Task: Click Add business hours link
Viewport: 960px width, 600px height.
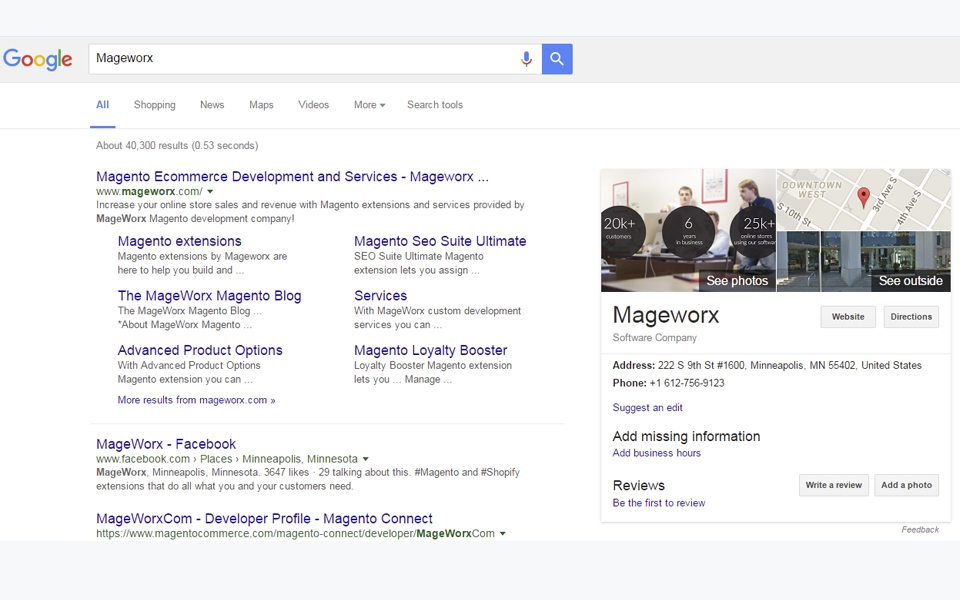Action: pyautogui.click(x=656, y=453)
